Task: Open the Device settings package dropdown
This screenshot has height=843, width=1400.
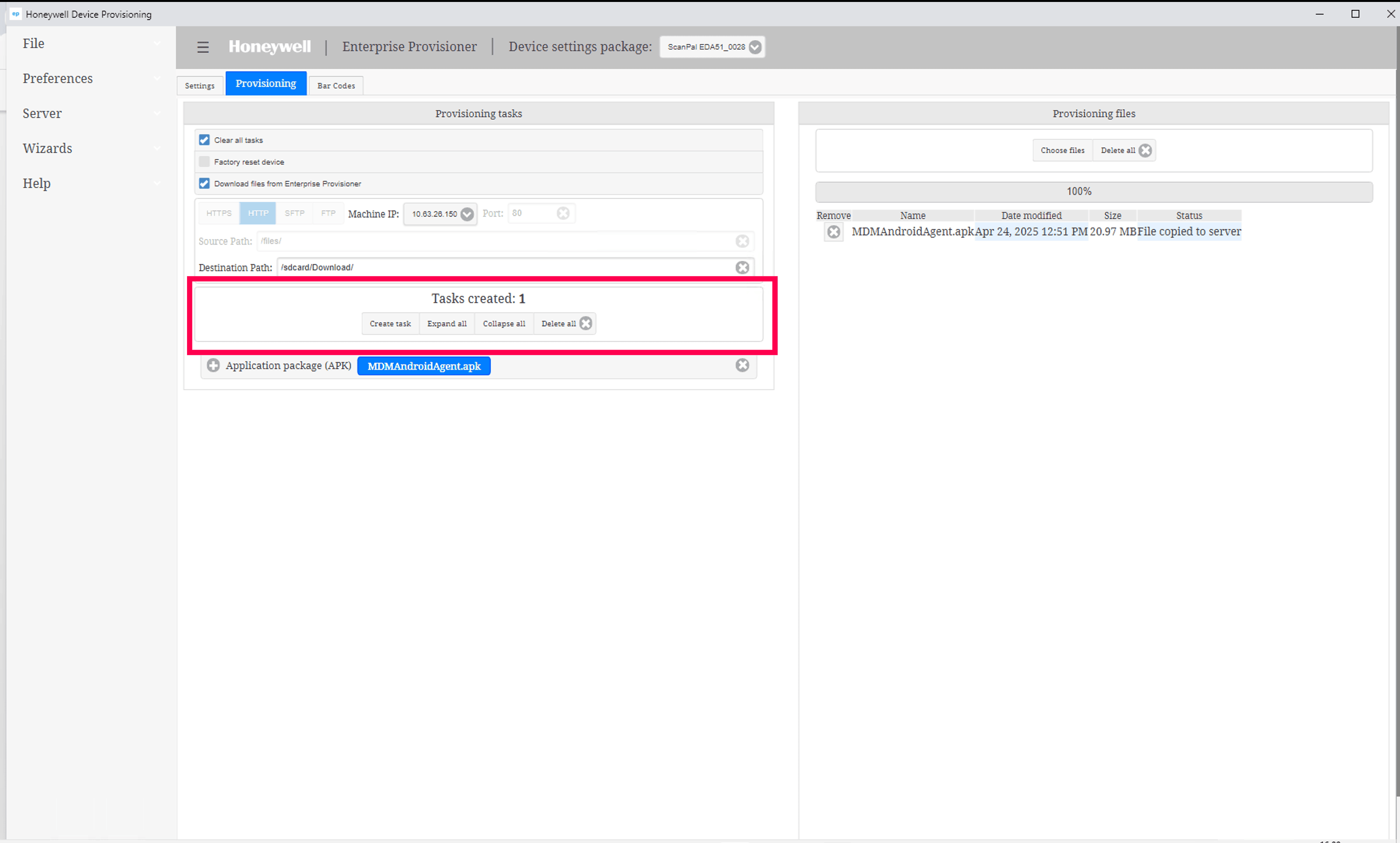Action: tap(712, 47)
